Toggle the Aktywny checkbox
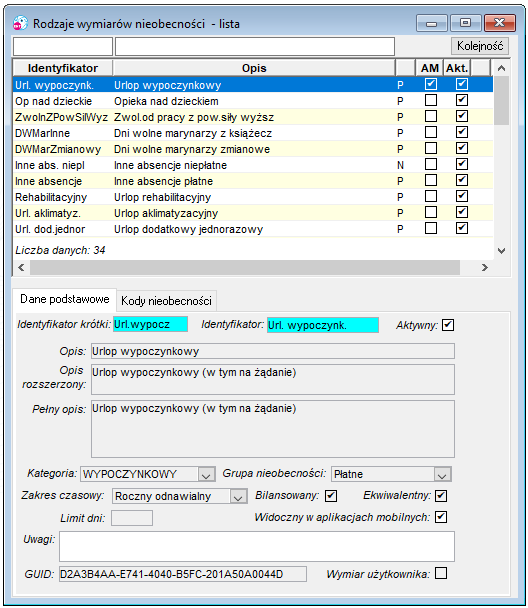The height and width of the screenshot is (608, 528). point(448,325)
